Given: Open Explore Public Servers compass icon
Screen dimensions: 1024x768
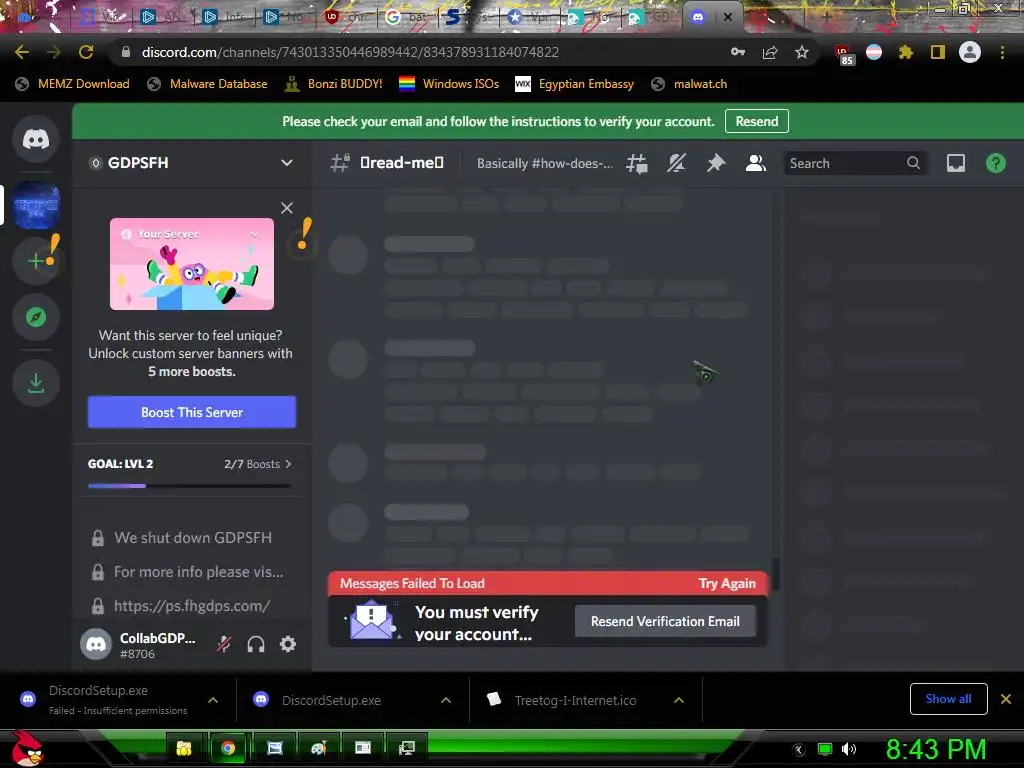Looking at the screenshot, I should click(36, 317).
